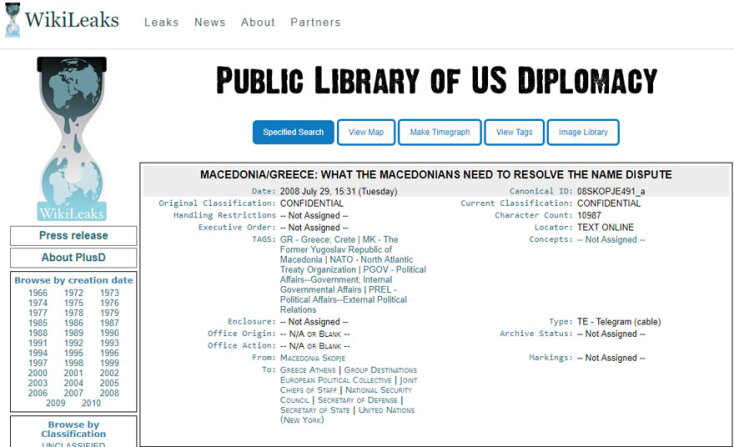Click the Macedonia Skopje sender link
This screenshot has height=447, width=734.
tap(313, 358)
